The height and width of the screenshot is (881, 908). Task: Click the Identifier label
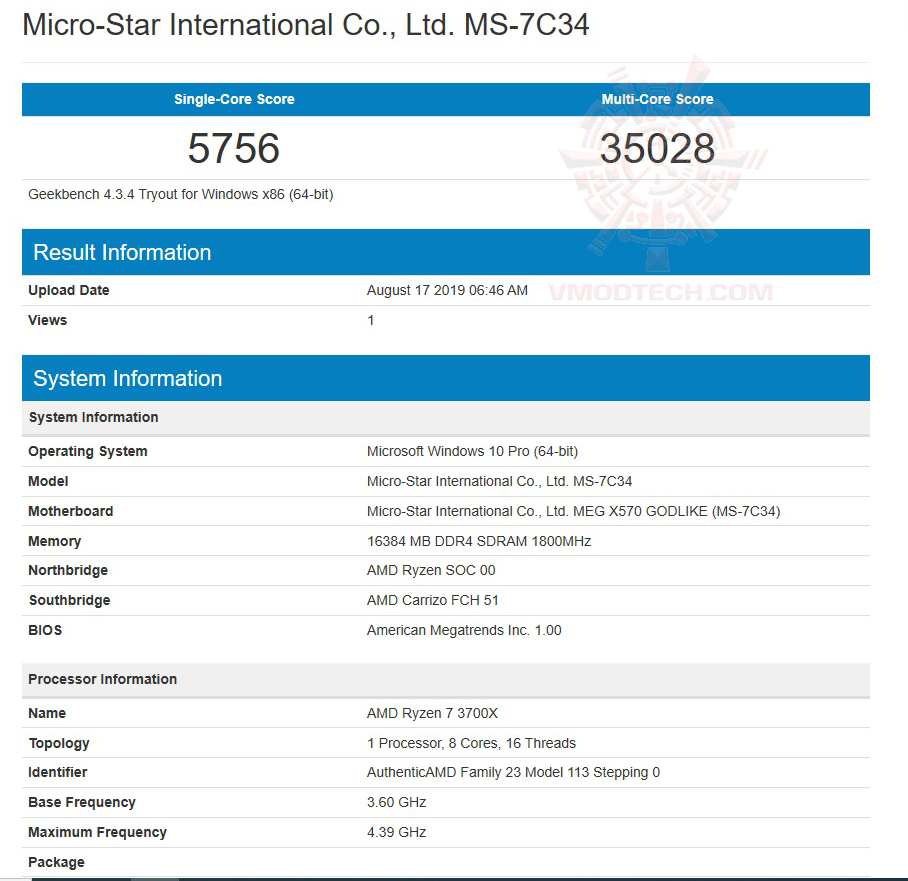click(57, 772)
